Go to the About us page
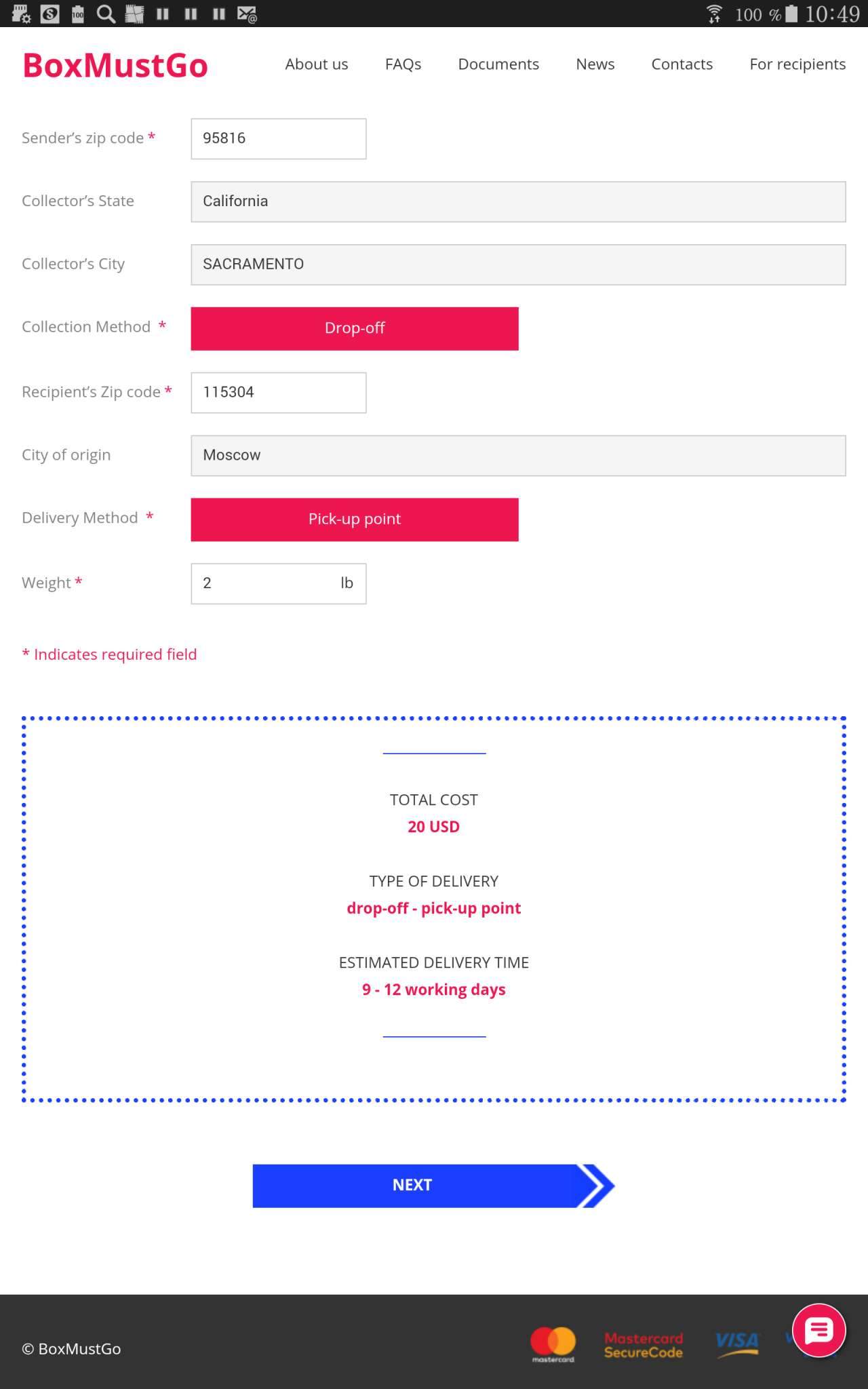 pyautogui.click(x=316, y=64)
